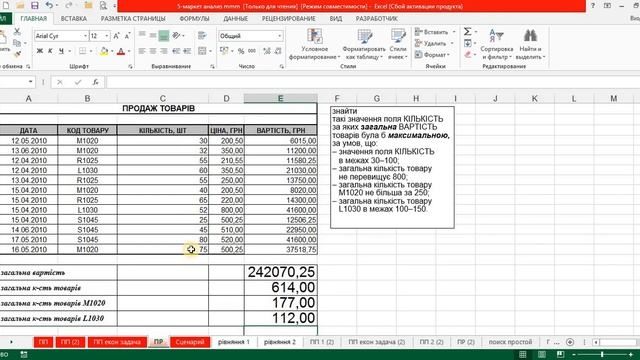Switch to the Сценарій sheet tab

tap(190, 342)
